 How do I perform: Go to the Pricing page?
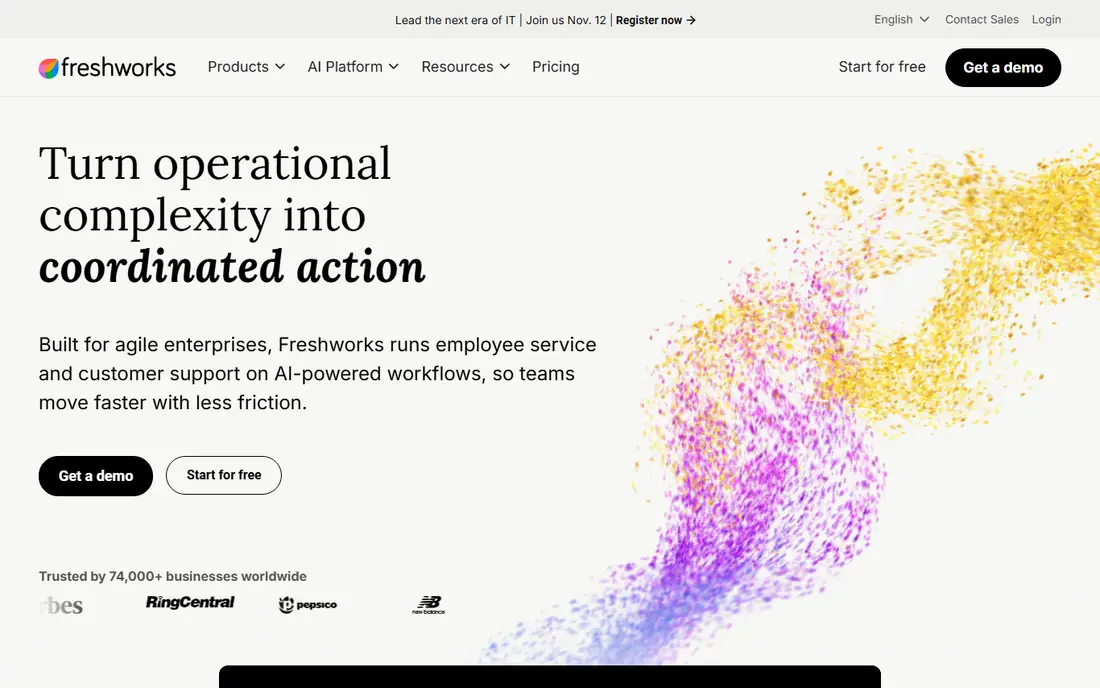556,67
